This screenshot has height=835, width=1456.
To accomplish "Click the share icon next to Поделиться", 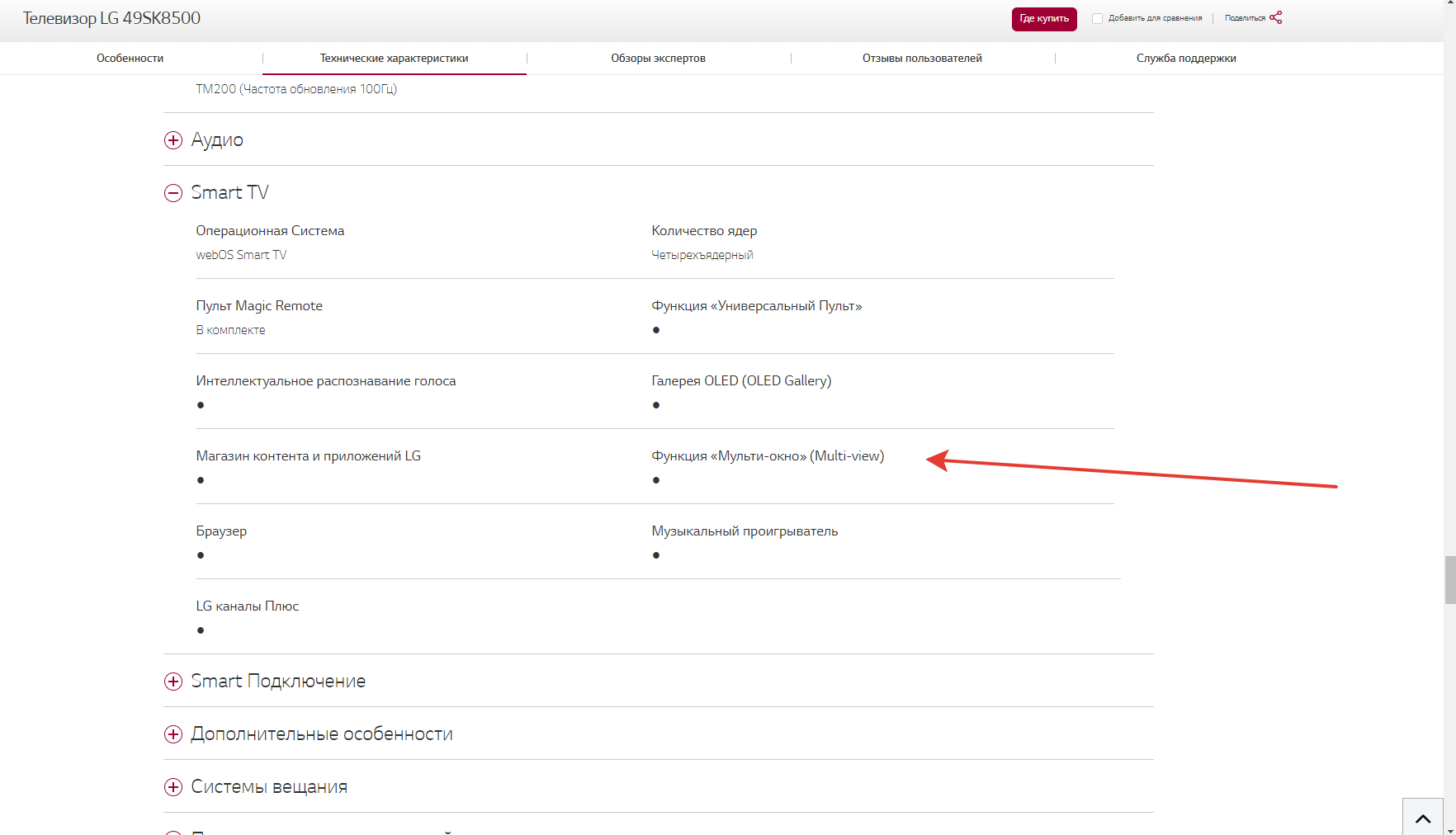I will pos(1276,17).
